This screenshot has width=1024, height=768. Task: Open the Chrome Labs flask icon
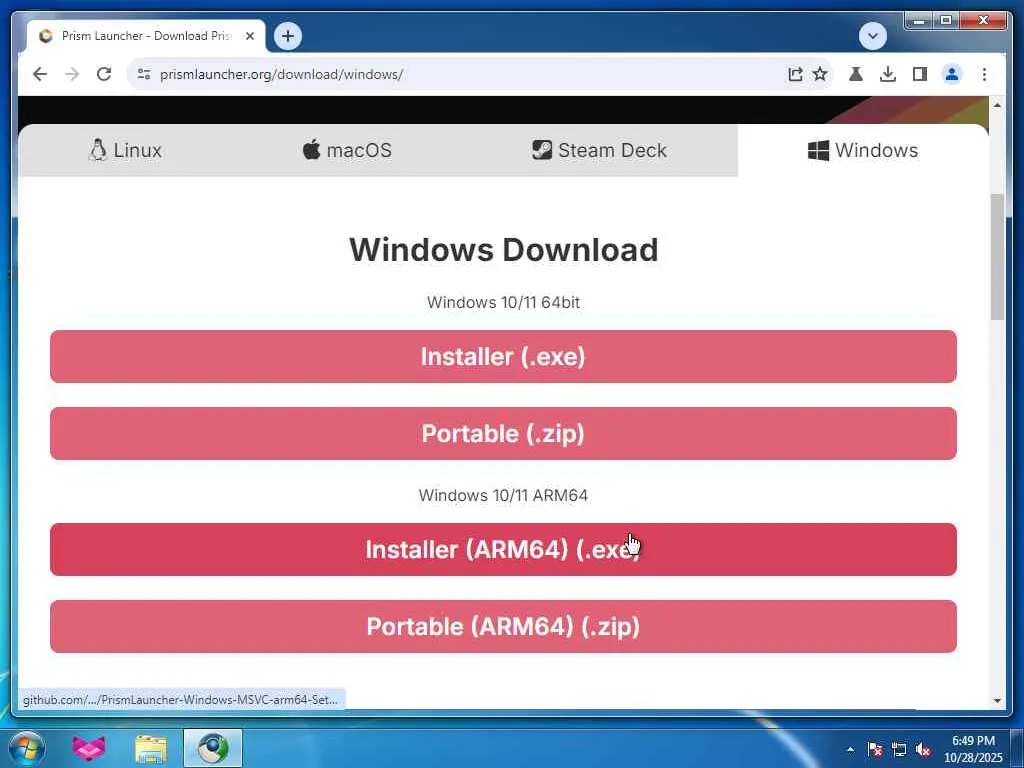pos(856,74)
